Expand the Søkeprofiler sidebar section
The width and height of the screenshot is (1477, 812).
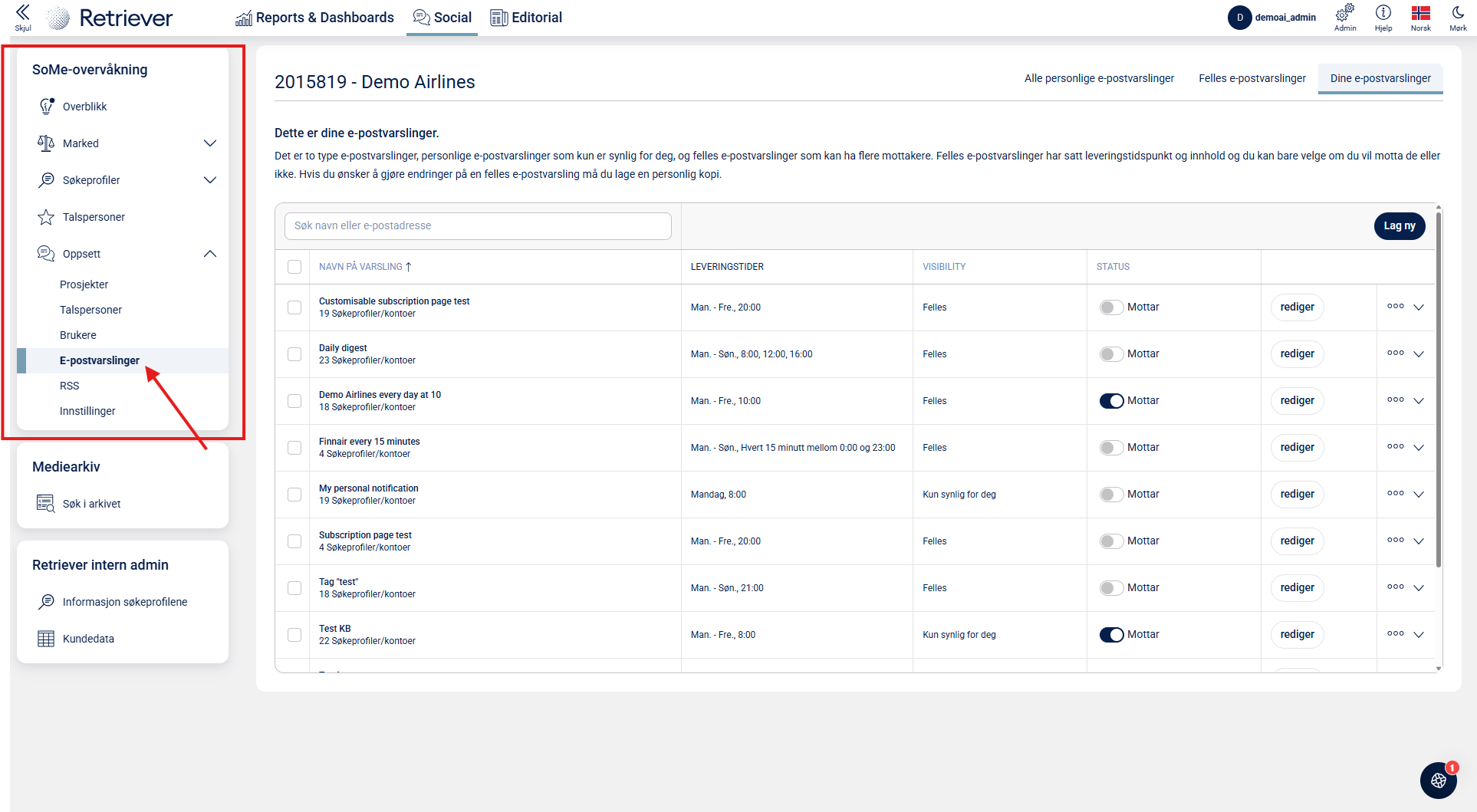210,180
